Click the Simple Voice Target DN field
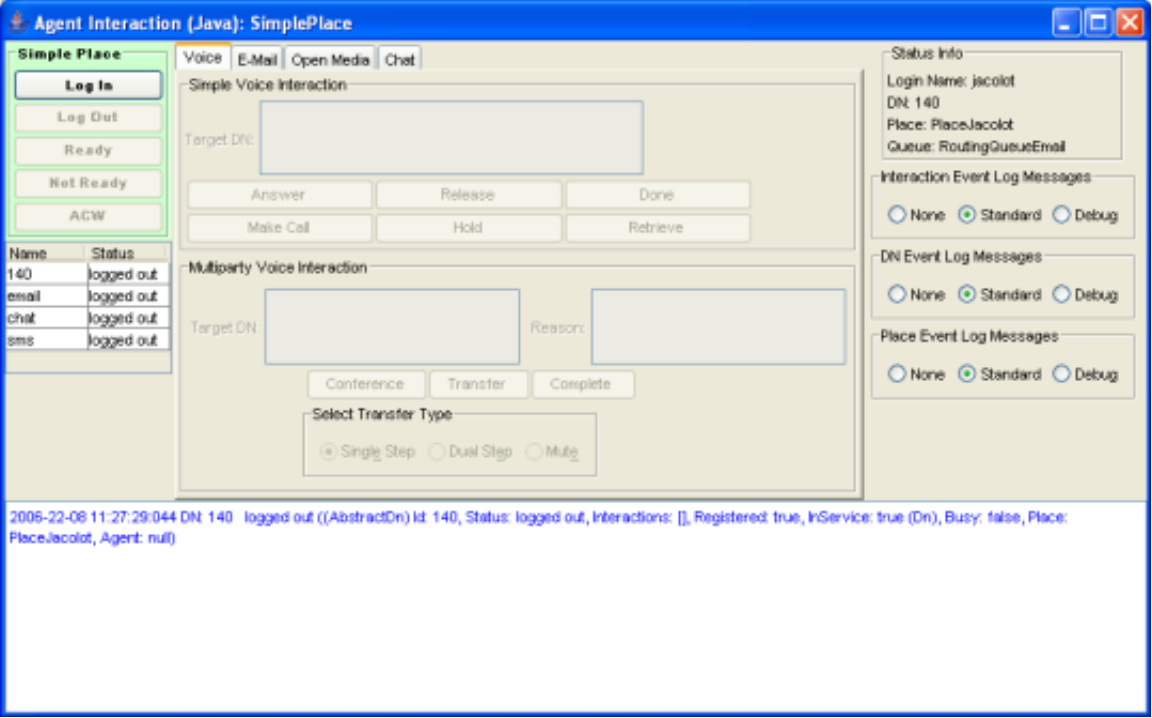Image resolution: width=1152 pixels, height=718 pixels. 451,138
